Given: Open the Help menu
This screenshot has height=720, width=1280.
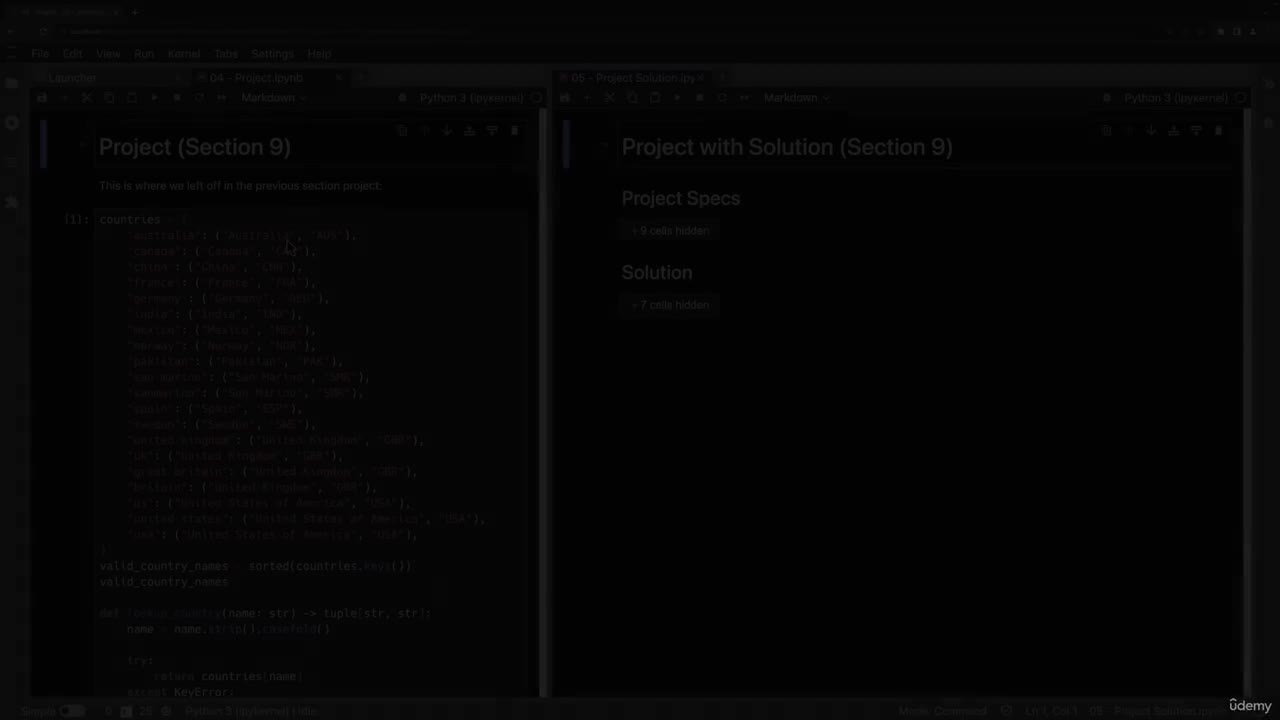Looking at the screenshot, I should pyautogui.click(x=319, y=54).
